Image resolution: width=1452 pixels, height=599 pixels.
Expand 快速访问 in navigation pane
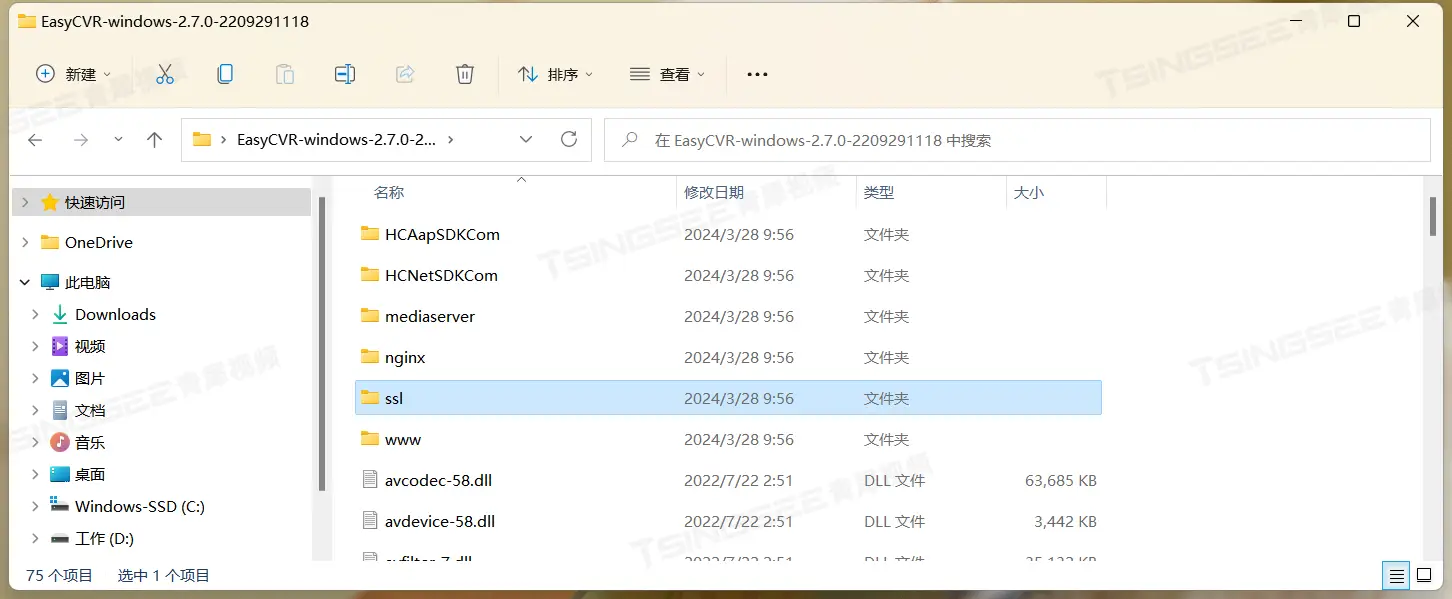(25, 202)
